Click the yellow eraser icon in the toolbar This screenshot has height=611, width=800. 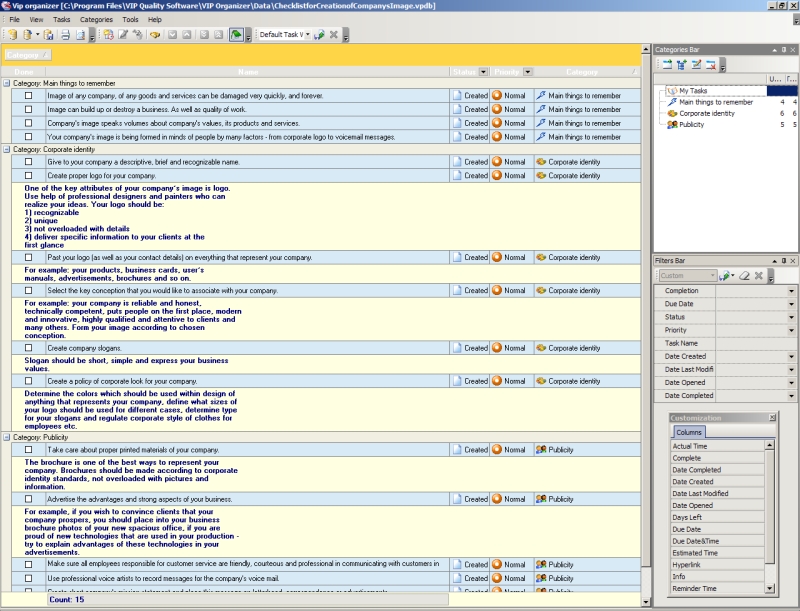coord(155,35)
